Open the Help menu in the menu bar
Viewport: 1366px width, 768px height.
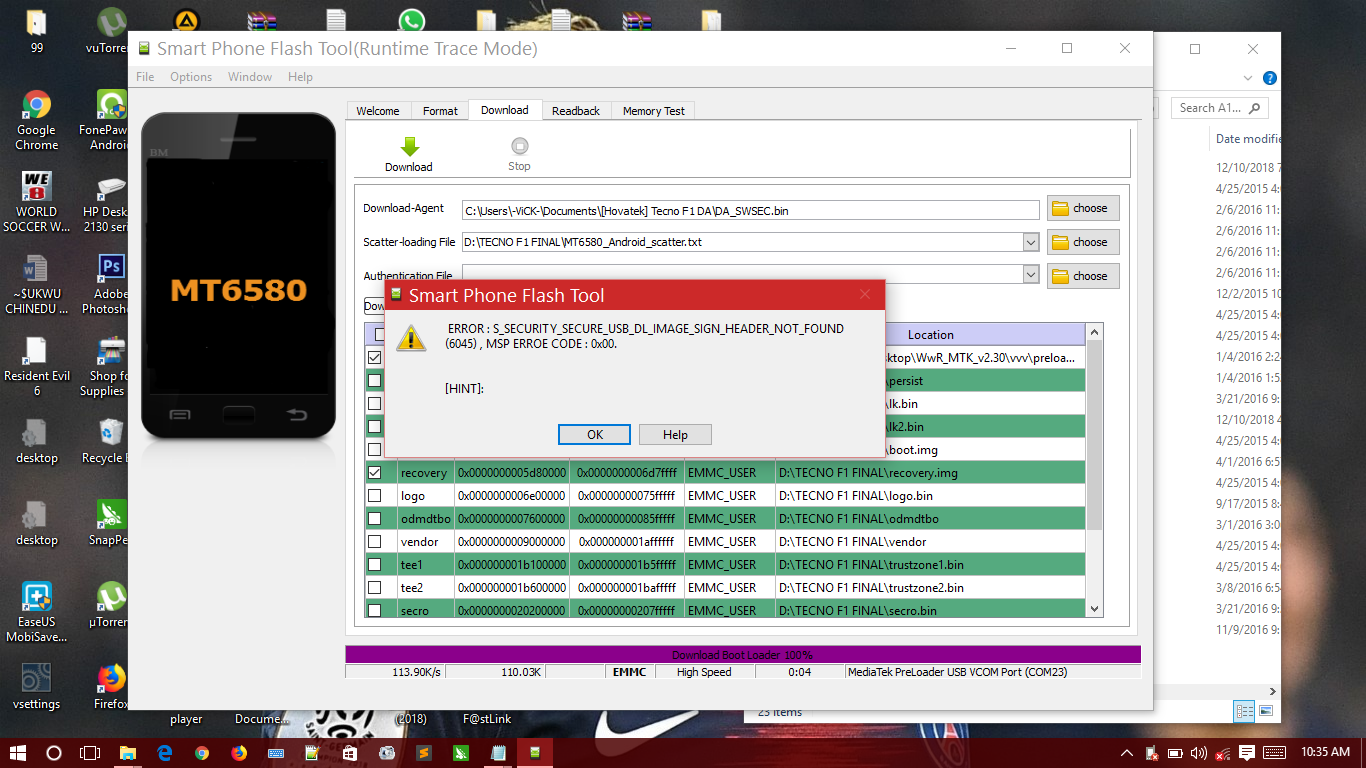(300, 77)
